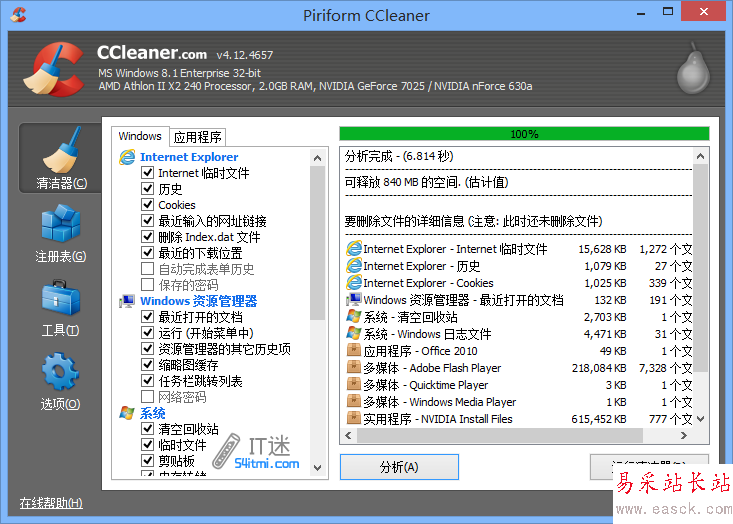
Task: Toggle 删除 Index.dat 文件 checkbox
Action: pyautogui.click(x=148, y=237)
